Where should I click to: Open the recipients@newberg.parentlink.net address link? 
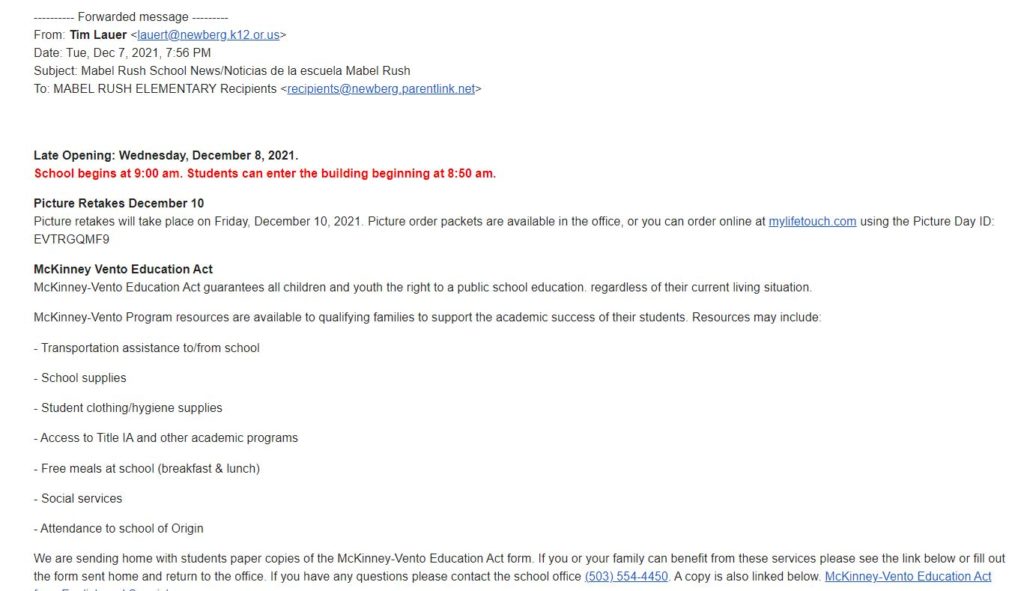[381, 89]
